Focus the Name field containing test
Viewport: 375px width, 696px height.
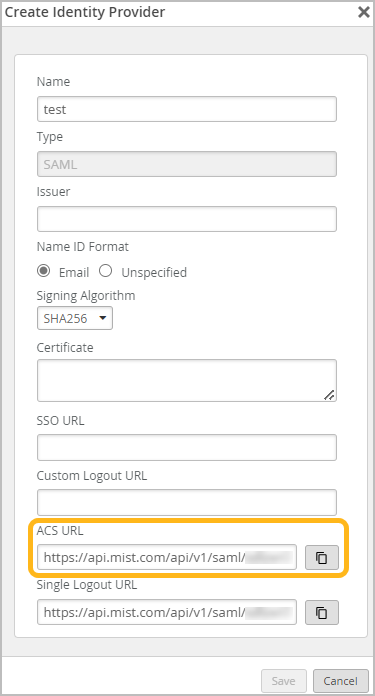(187, 109)
